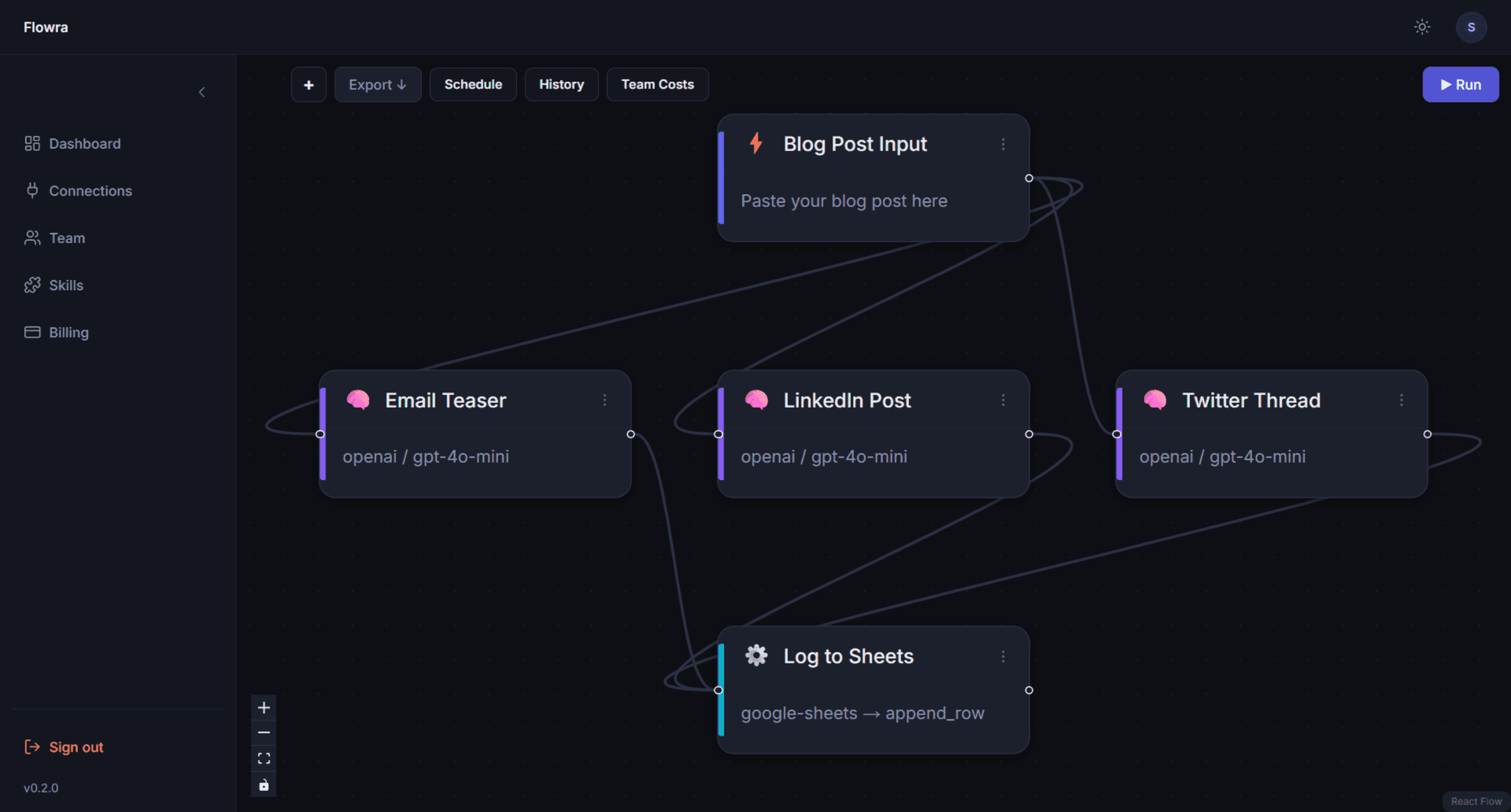Switch to the History view
This screenshot has width=1511, height=812.
[x=561, y=84]
